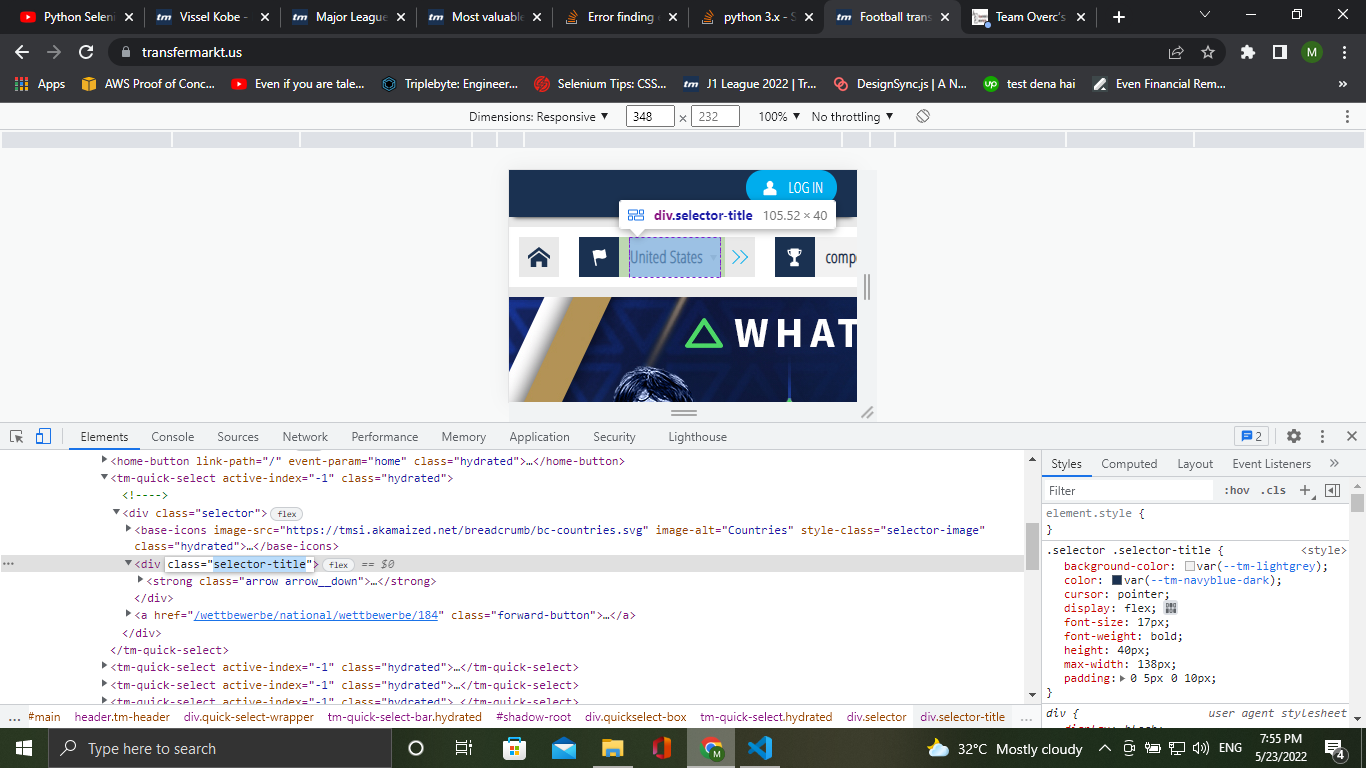This screenshot has height=768, width=1366.
Task: Click the home icon on the webpage
Action: (x=539, y=257)
